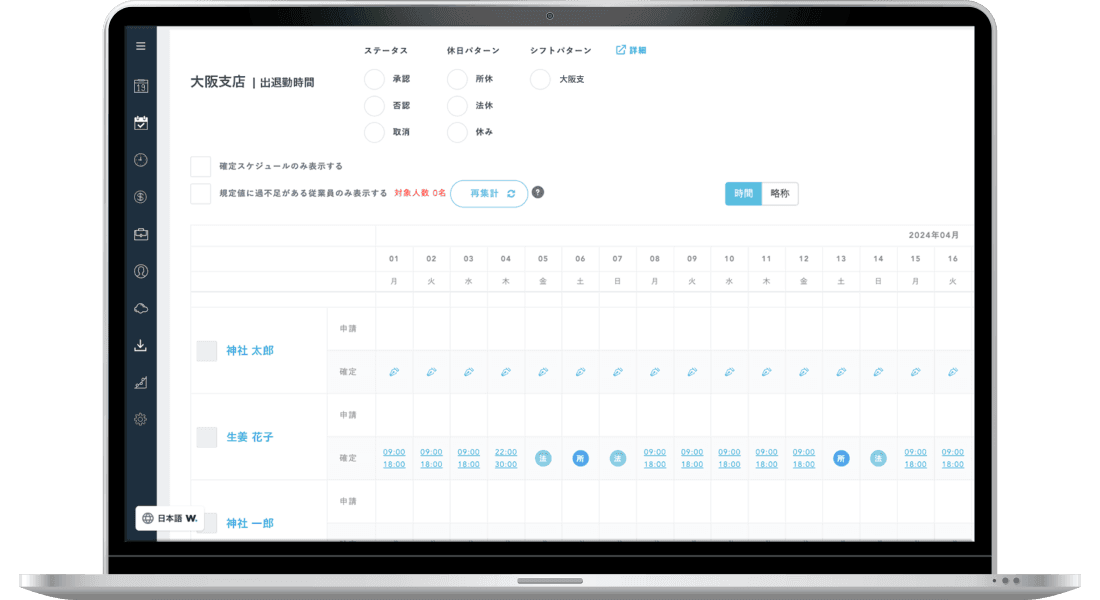Image resolution: width=1100 pixels, height=600 pixels.
Task: Open the dollar sign payroll icon
Action: pos(141,197)
